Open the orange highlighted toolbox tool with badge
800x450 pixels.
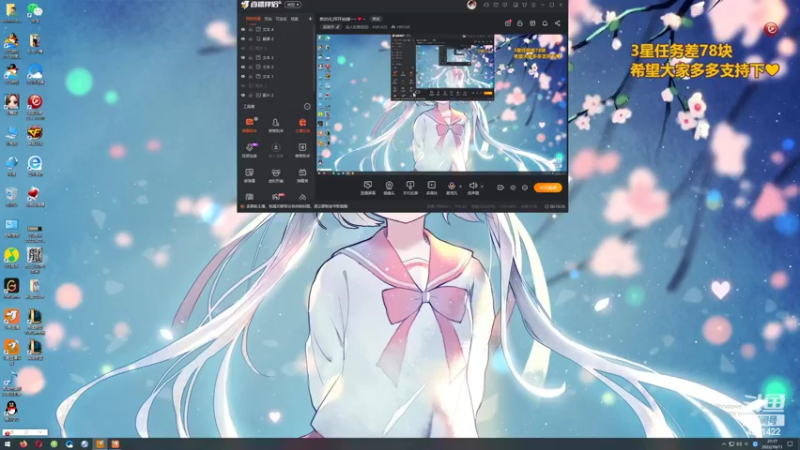click(x=249, y=125)
